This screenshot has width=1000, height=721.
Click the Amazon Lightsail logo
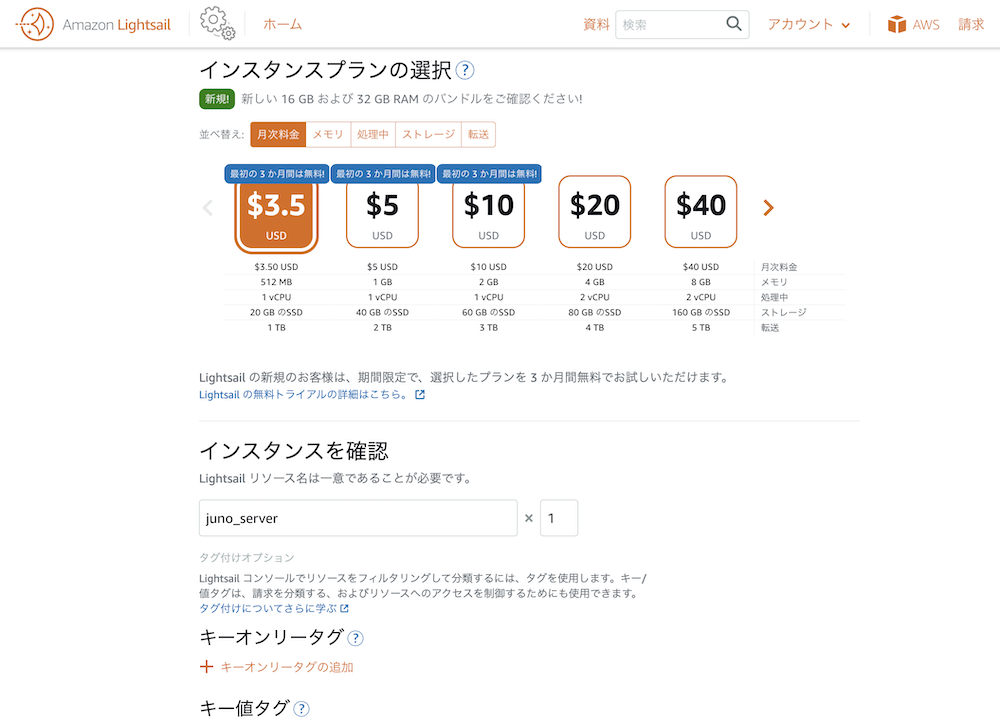(x=93, y=24)
